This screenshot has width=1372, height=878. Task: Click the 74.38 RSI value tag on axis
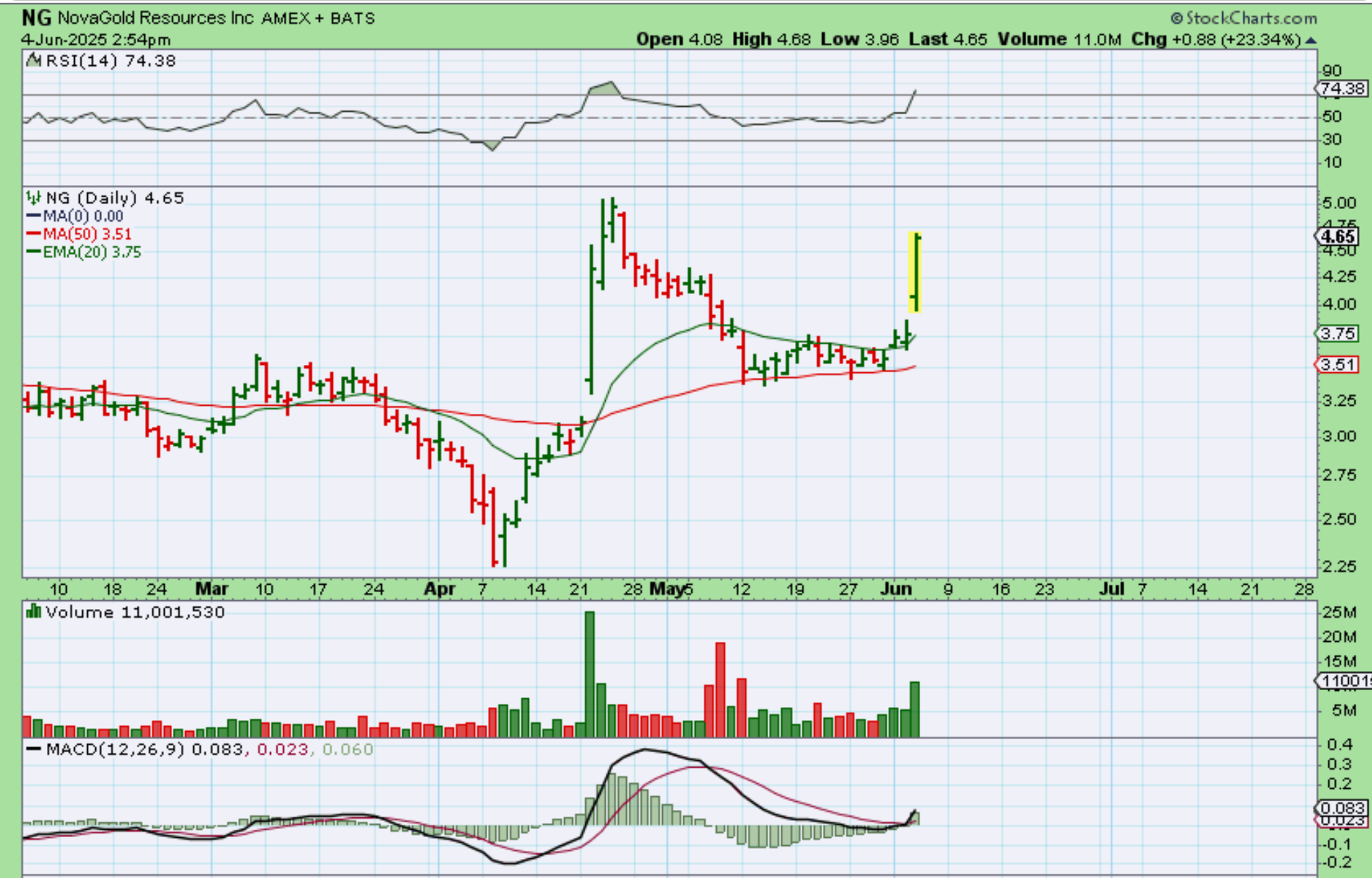(1341, 88)
